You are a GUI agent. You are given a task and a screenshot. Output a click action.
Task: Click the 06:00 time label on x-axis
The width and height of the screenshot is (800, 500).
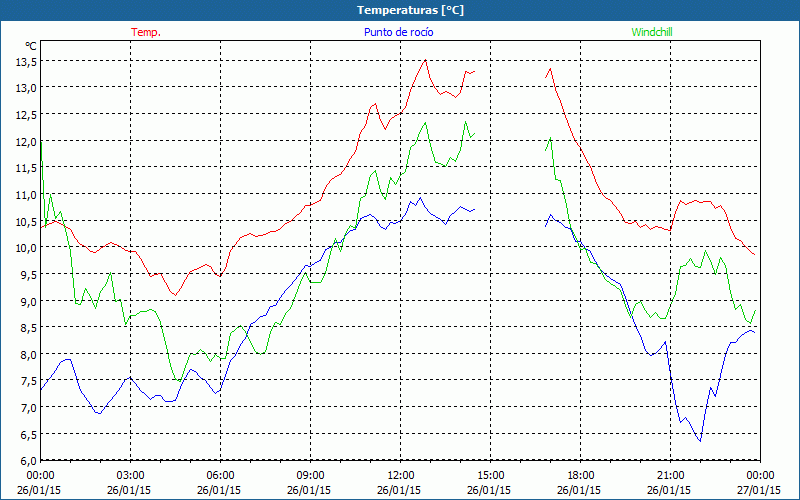pyautogui.click(x=219, y=476)
